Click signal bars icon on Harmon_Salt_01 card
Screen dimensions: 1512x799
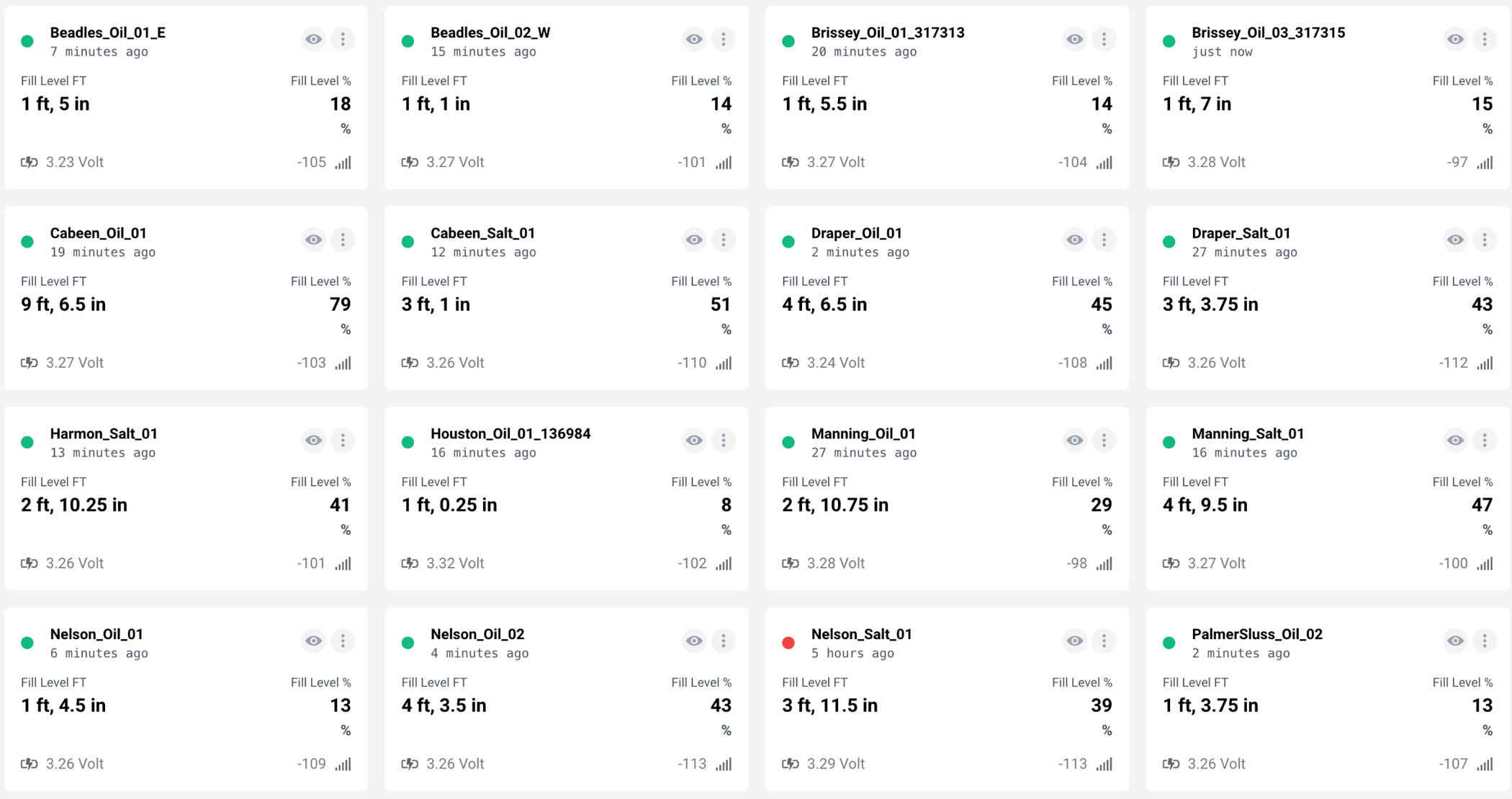coord(343,564)
